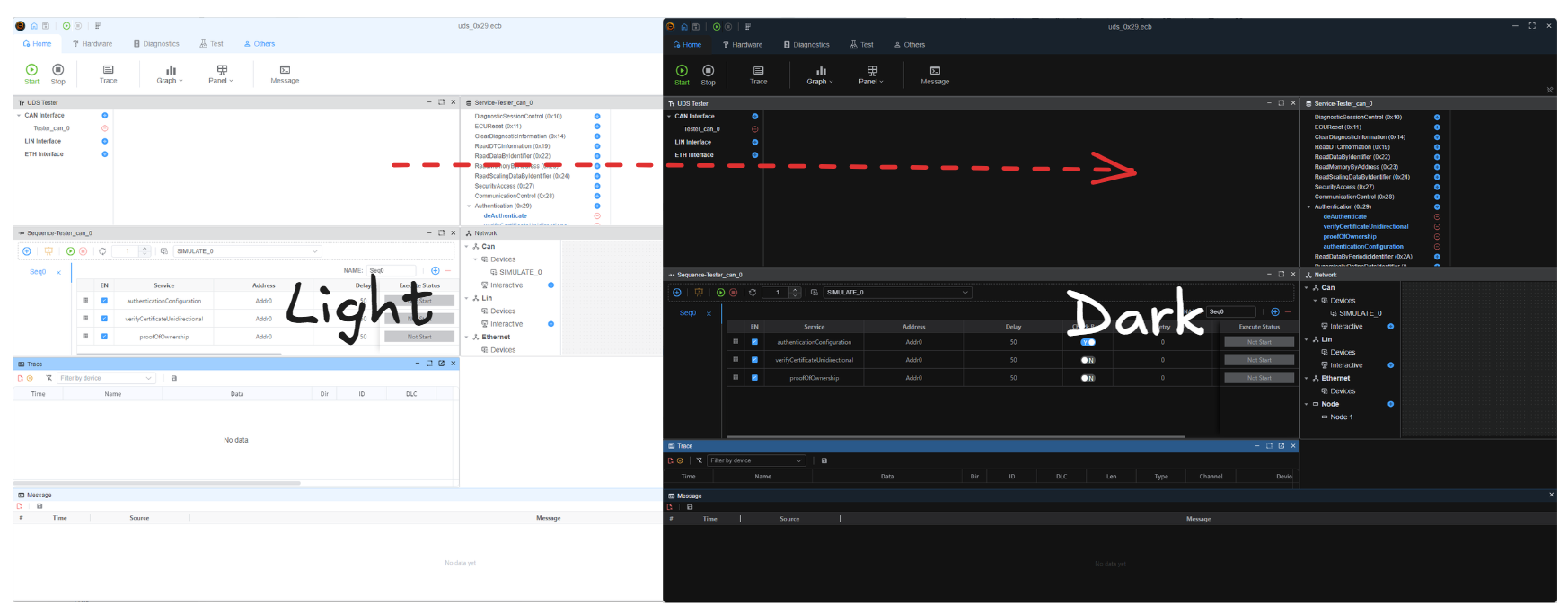
Task: Delete deAuthenticate using its minus icon, dark window
Action: coord(1437,216)
